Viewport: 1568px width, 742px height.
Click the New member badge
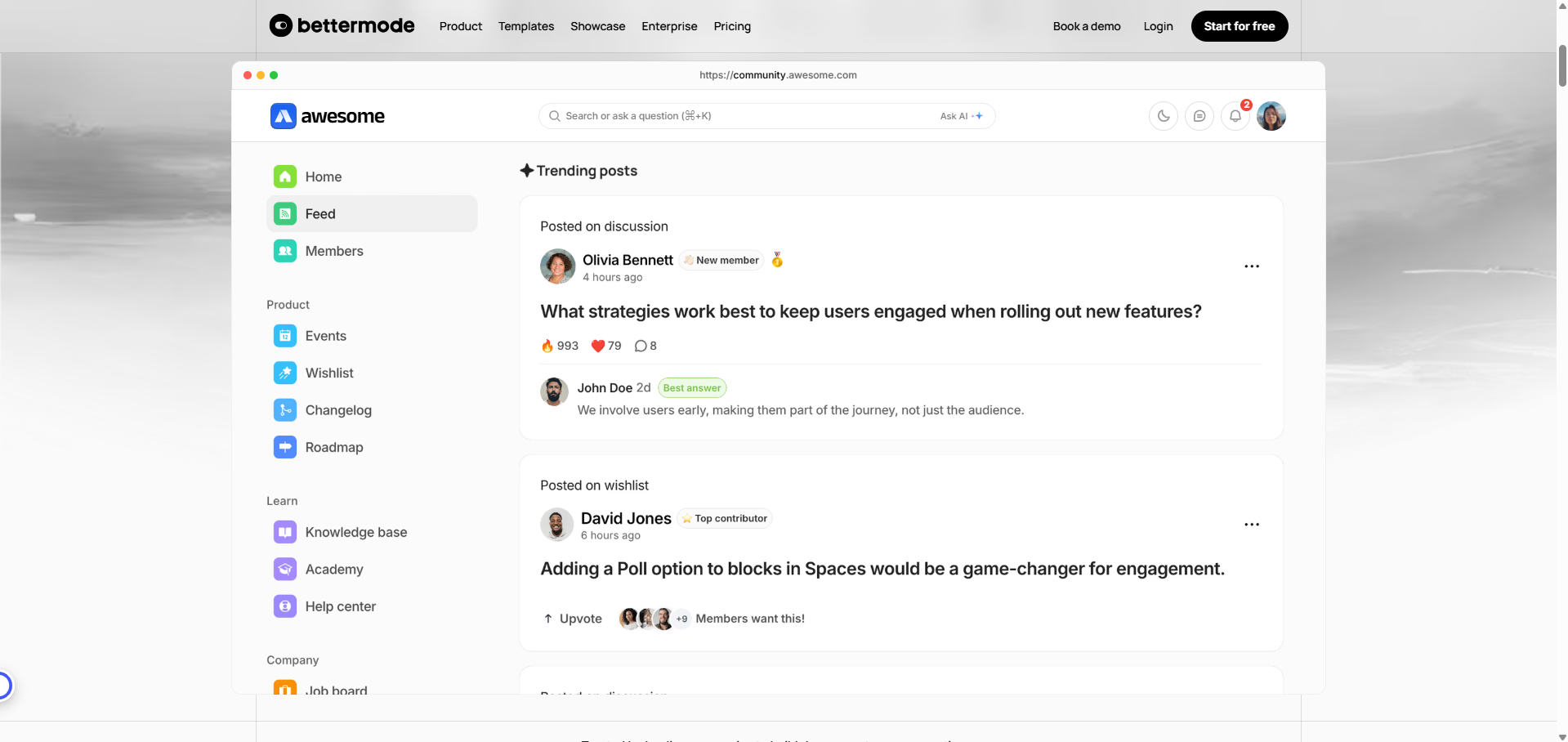coord(721,260)
